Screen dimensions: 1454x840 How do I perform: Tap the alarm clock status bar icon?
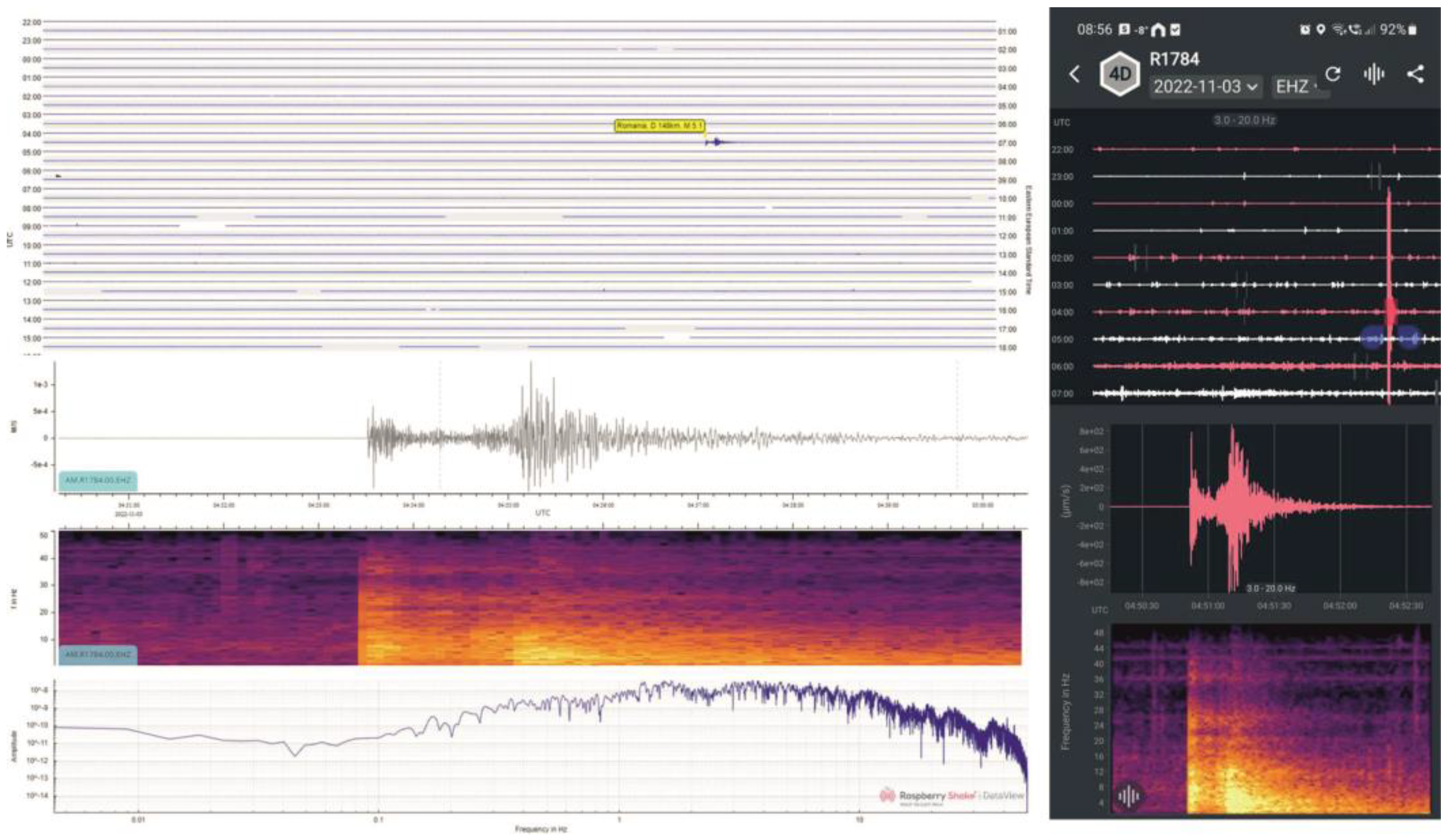pos(1305,29)
